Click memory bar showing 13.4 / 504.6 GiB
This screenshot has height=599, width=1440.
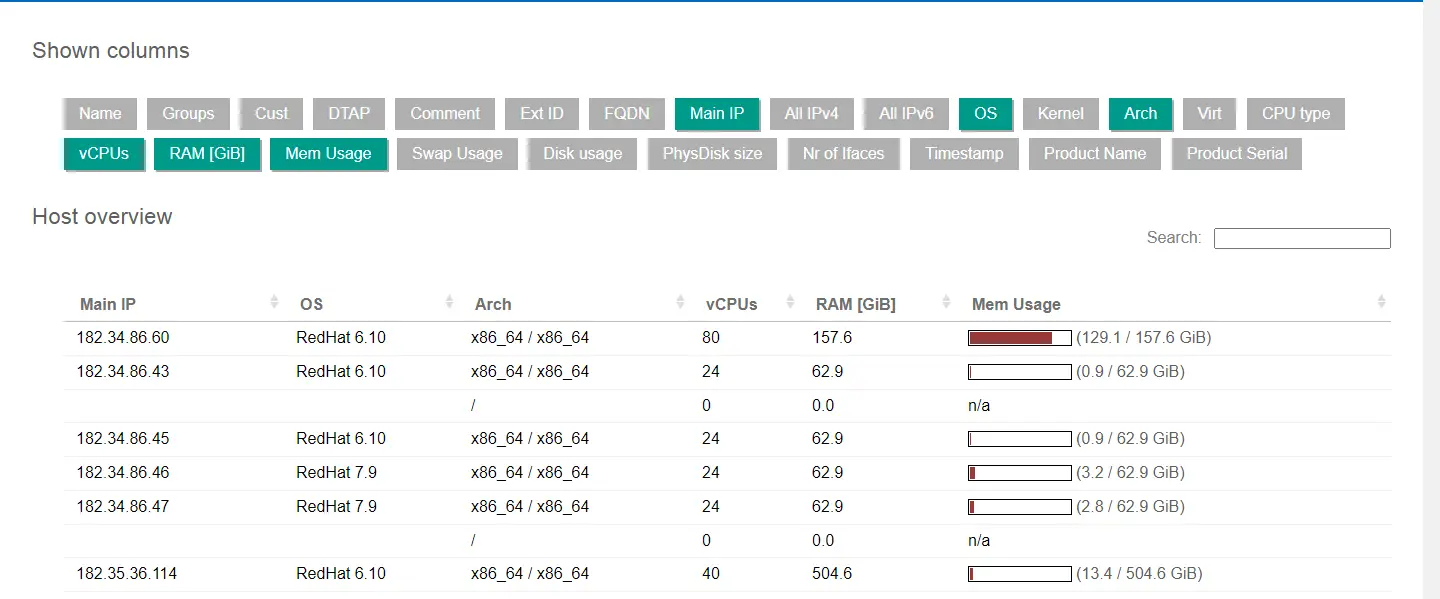tap(1020, 574)
